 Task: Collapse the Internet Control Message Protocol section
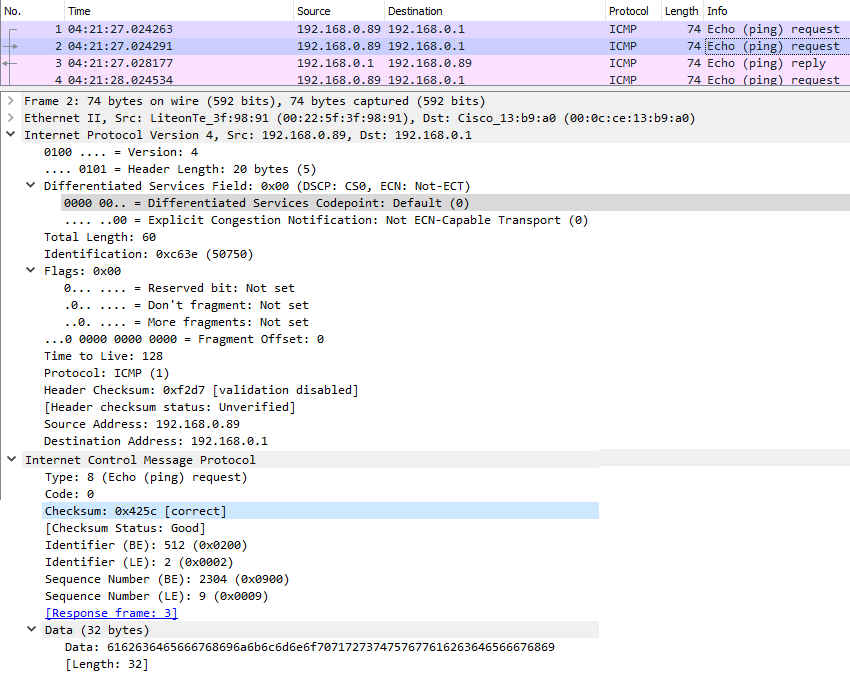click(x=11, y=460)
